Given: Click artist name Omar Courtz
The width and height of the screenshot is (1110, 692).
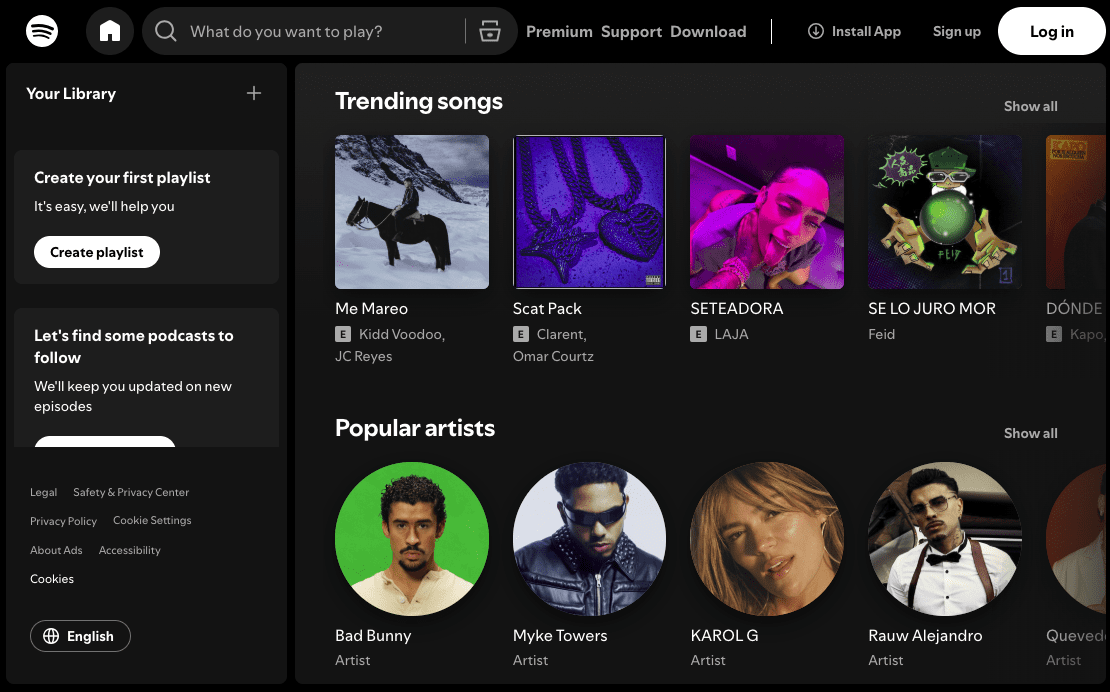Looking at the screenshot, I should click(554, 356).
